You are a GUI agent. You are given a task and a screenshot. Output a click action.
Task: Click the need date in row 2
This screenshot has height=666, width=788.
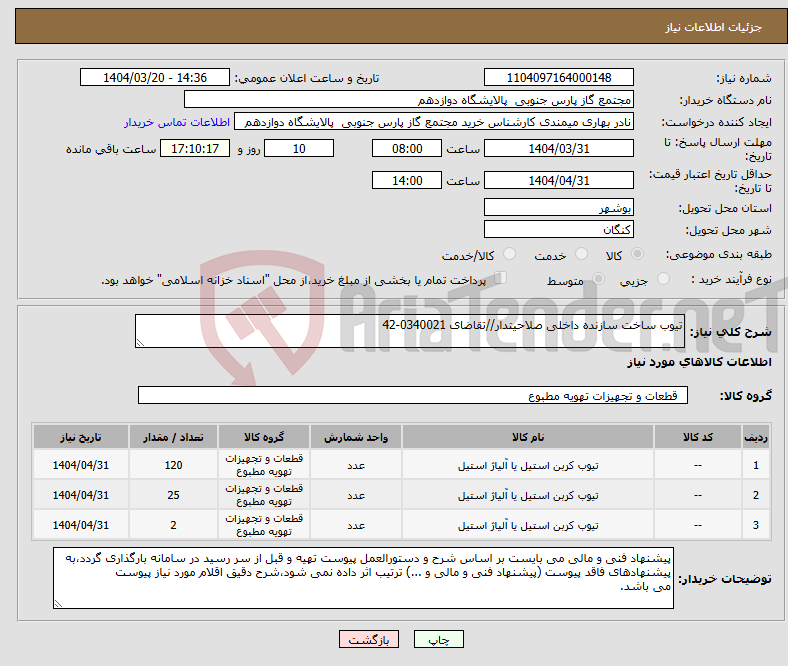point(81,496)
